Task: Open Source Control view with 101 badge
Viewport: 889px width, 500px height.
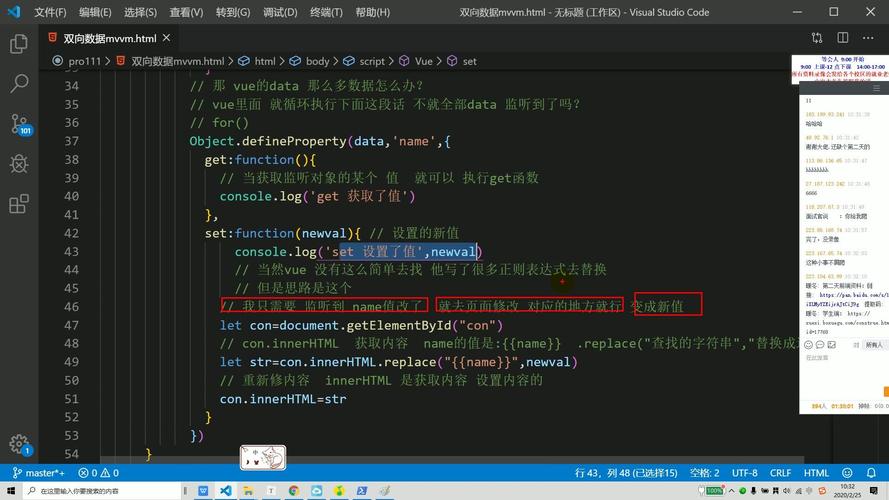Action: [20, 124]
